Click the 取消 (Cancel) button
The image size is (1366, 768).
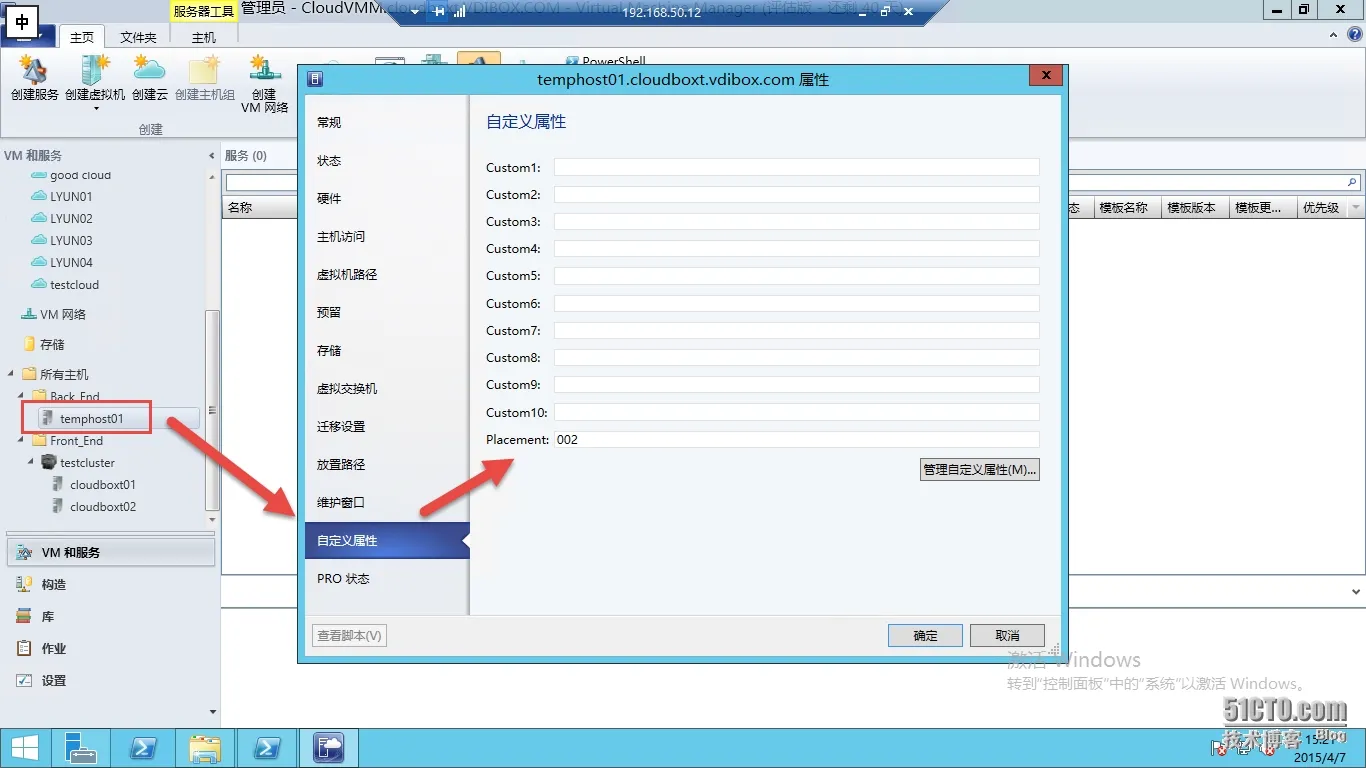coord(1007,635)
